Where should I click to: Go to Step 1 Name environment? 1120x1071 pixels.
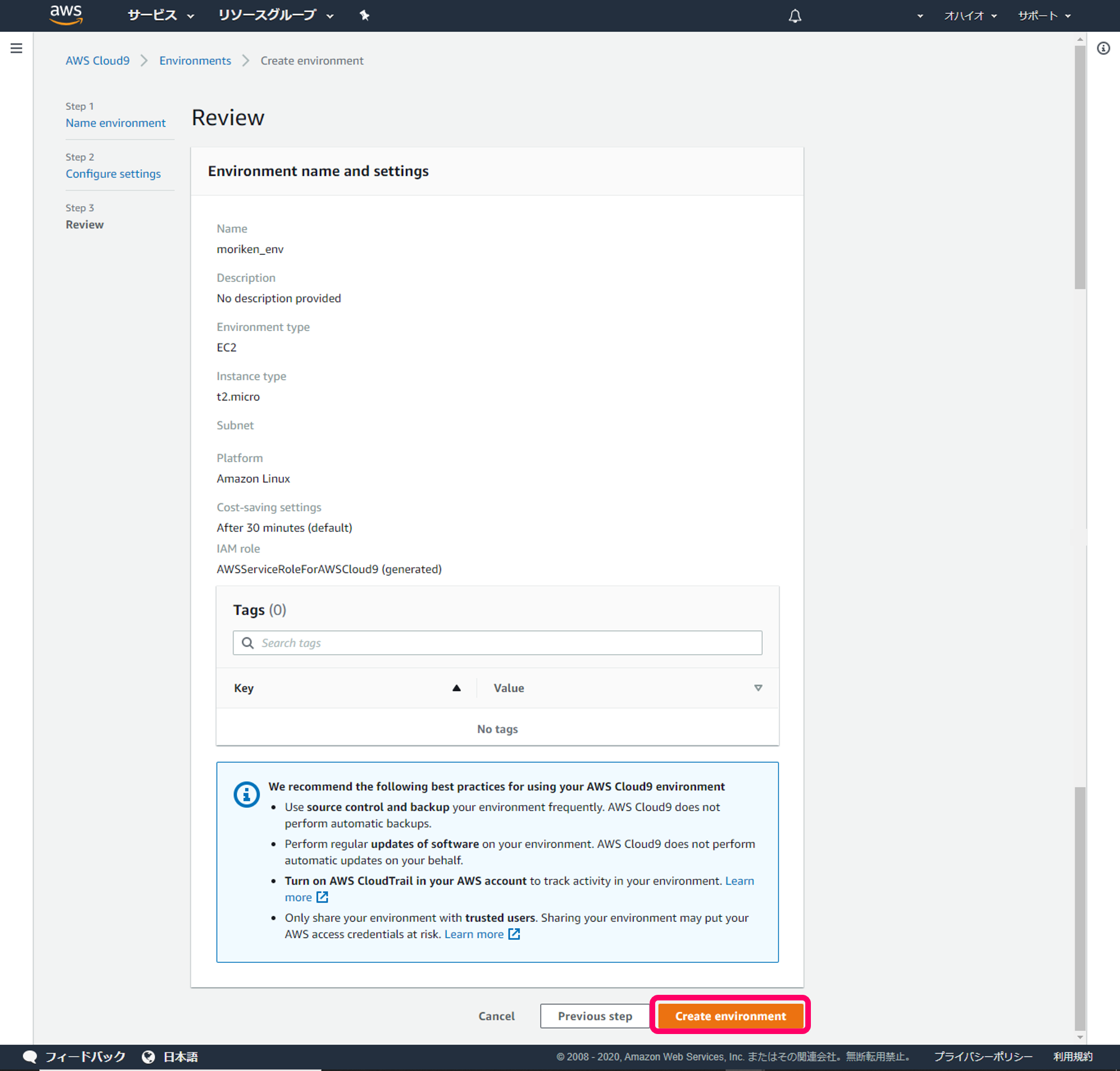coord(115,123)
